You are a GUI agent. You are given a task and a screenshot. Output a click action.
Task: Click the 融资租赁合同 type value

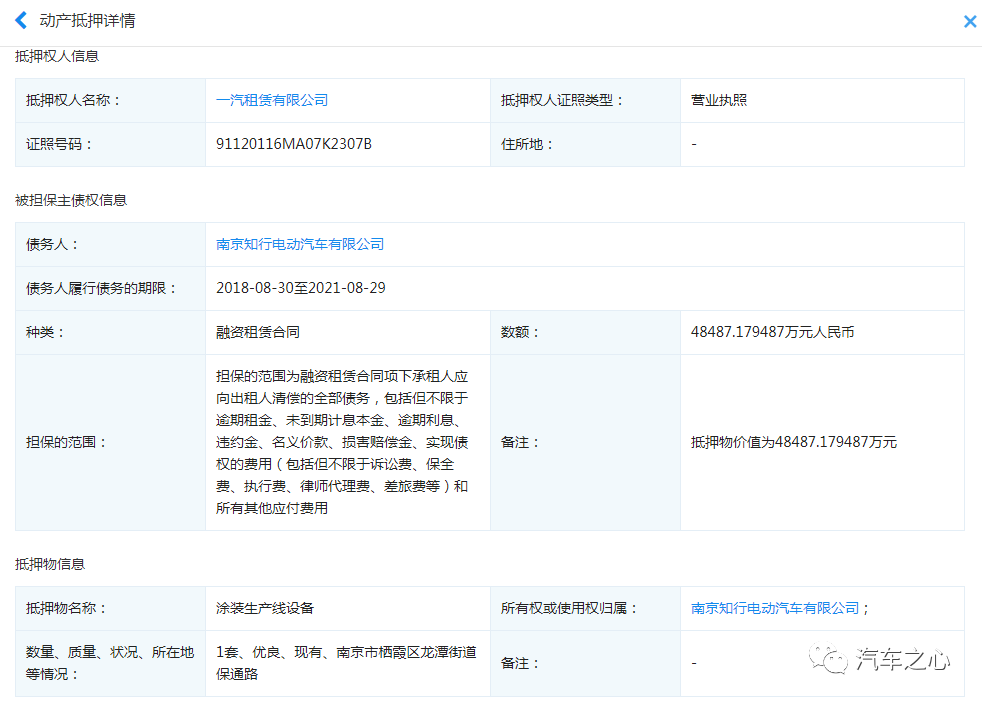[x=258, y=332]
